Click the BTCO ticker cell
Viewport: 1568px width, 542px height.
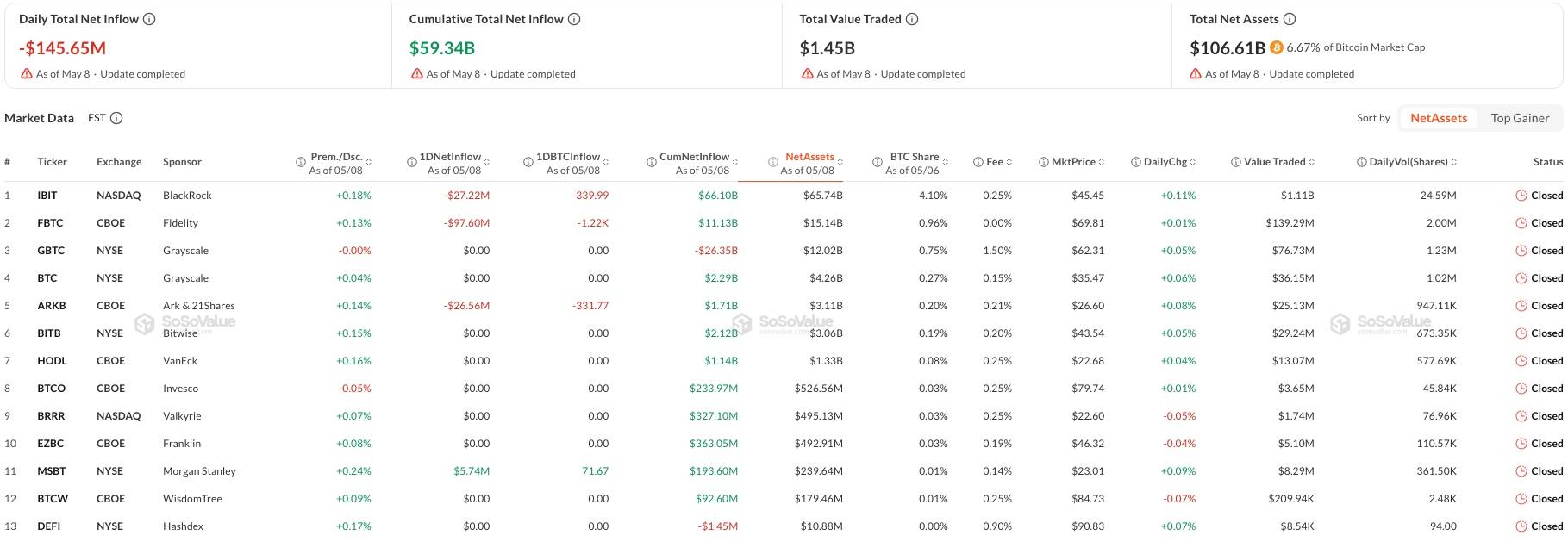click(x=51, y=389)
